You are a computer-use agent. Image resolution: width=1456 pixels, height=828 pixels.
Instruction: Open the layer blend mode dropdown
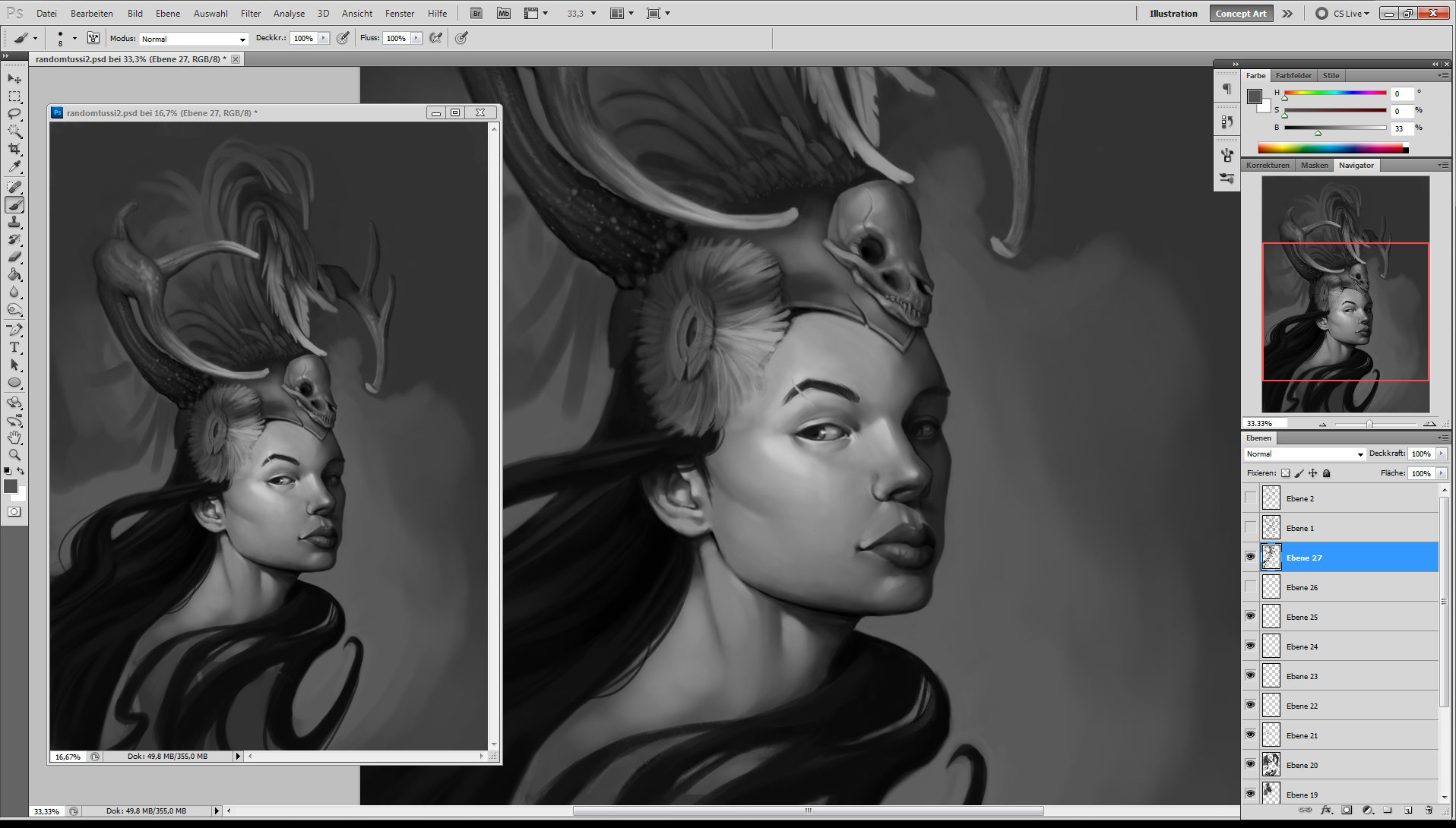(x=1305, y=454)
